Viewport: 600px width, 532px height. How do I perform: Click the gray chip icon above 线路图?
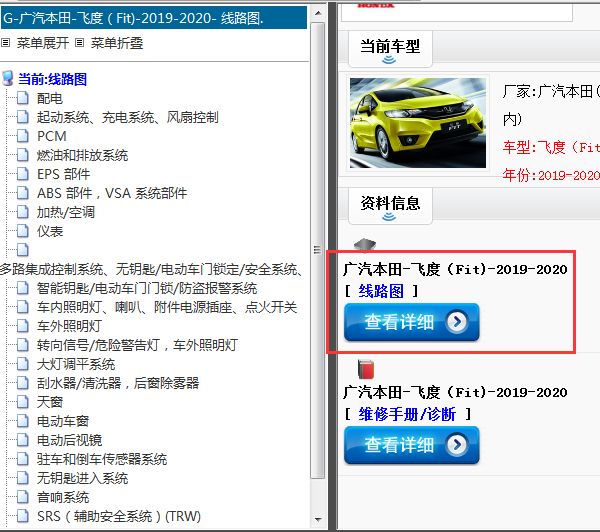pyautogui.click(x=365, y=245)
